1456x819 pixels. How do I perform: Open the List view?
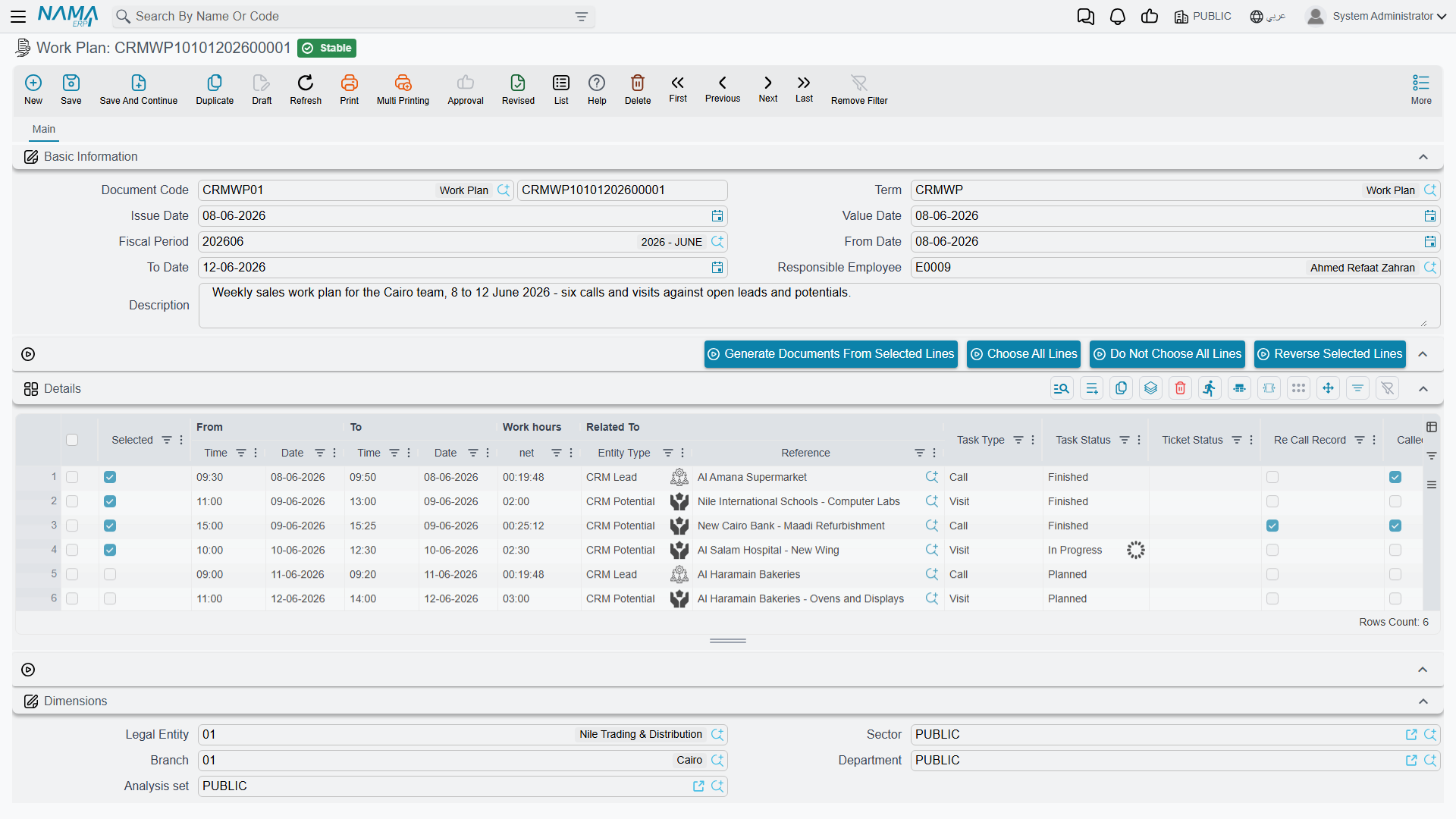click(x=561, y=89)
